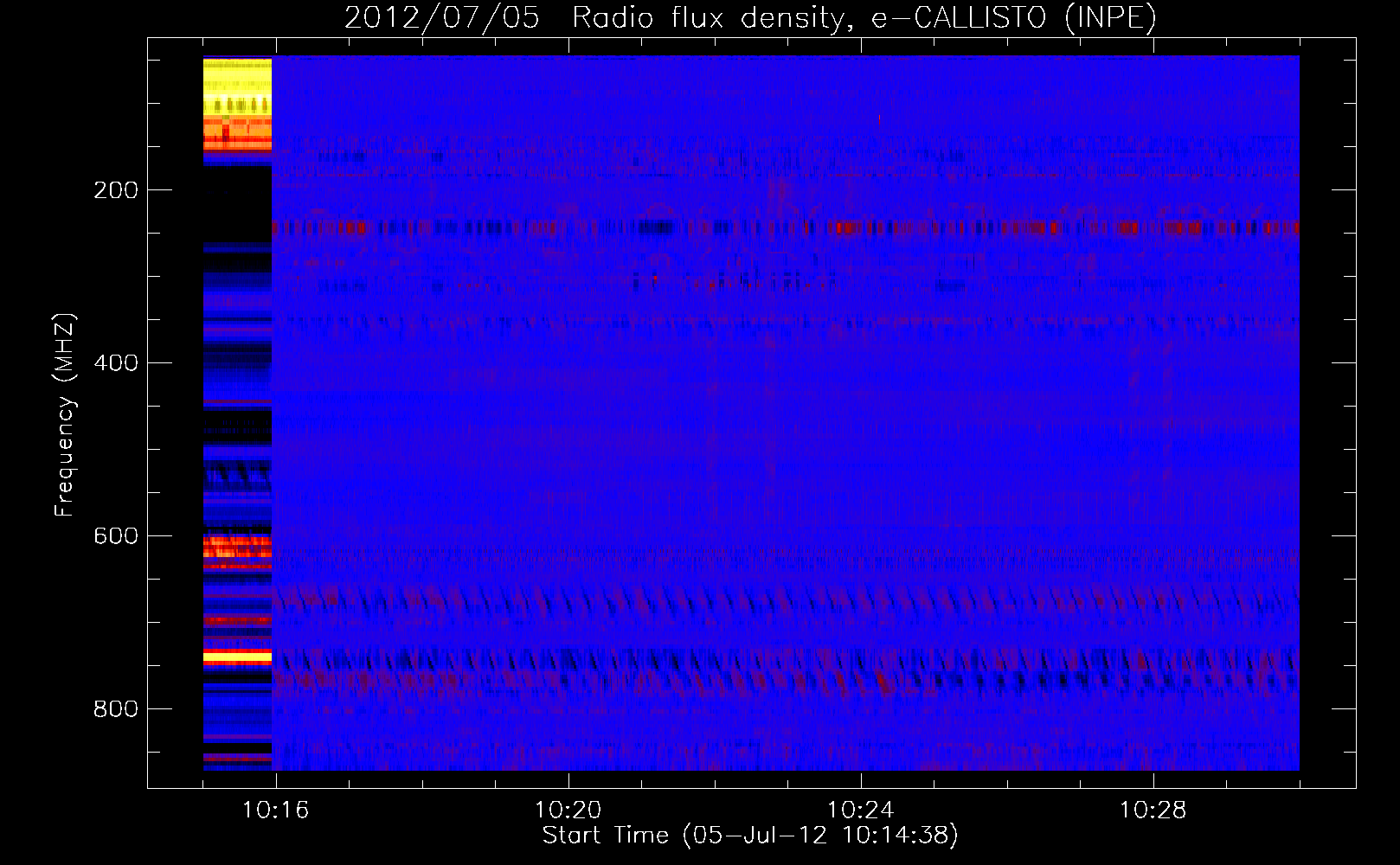Click the 10:20 time tick label
The image size is (1400, 865).
(x=568, y=811)
